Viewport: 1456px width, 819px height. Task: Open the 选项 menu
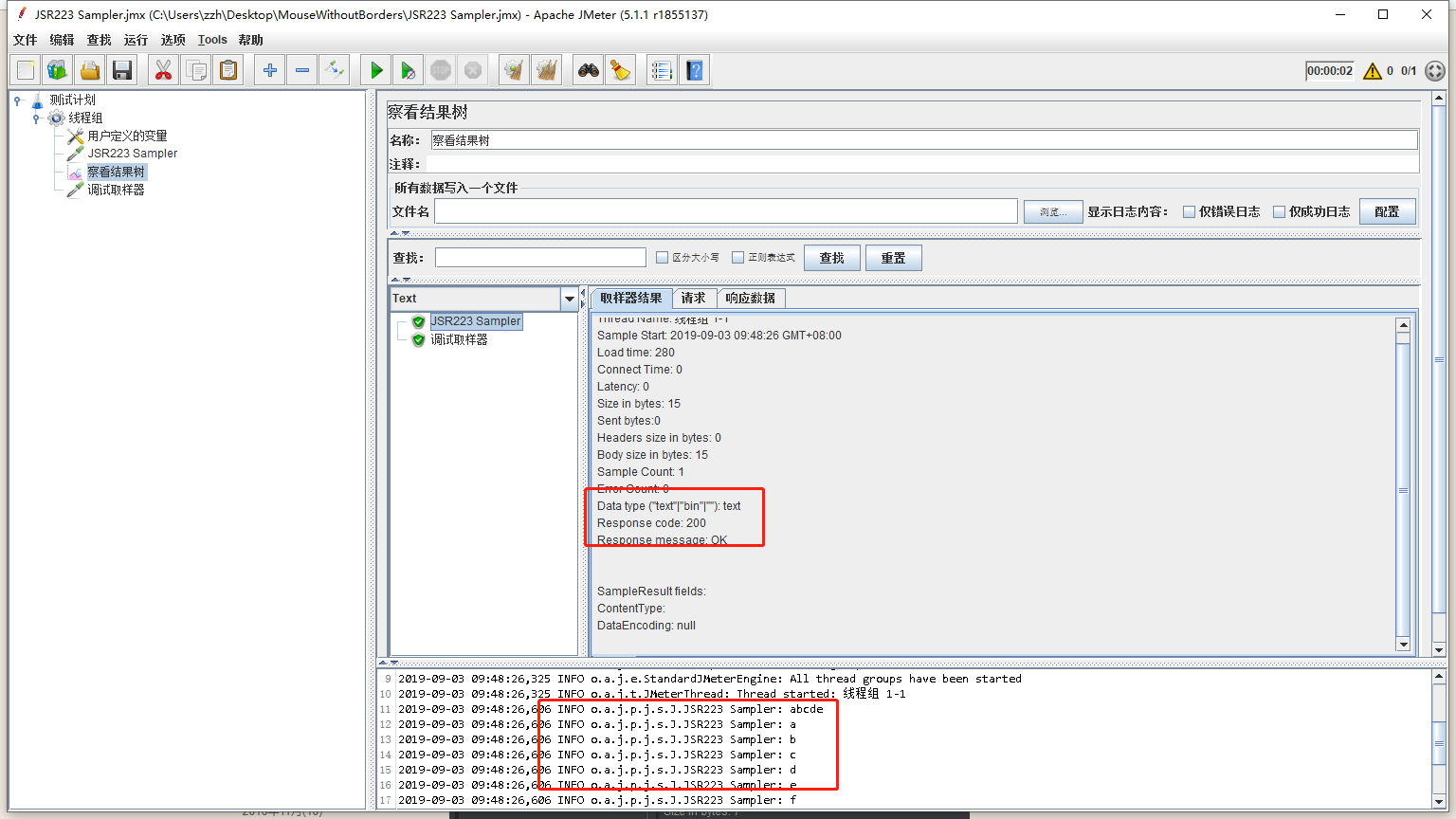point(173,40)
